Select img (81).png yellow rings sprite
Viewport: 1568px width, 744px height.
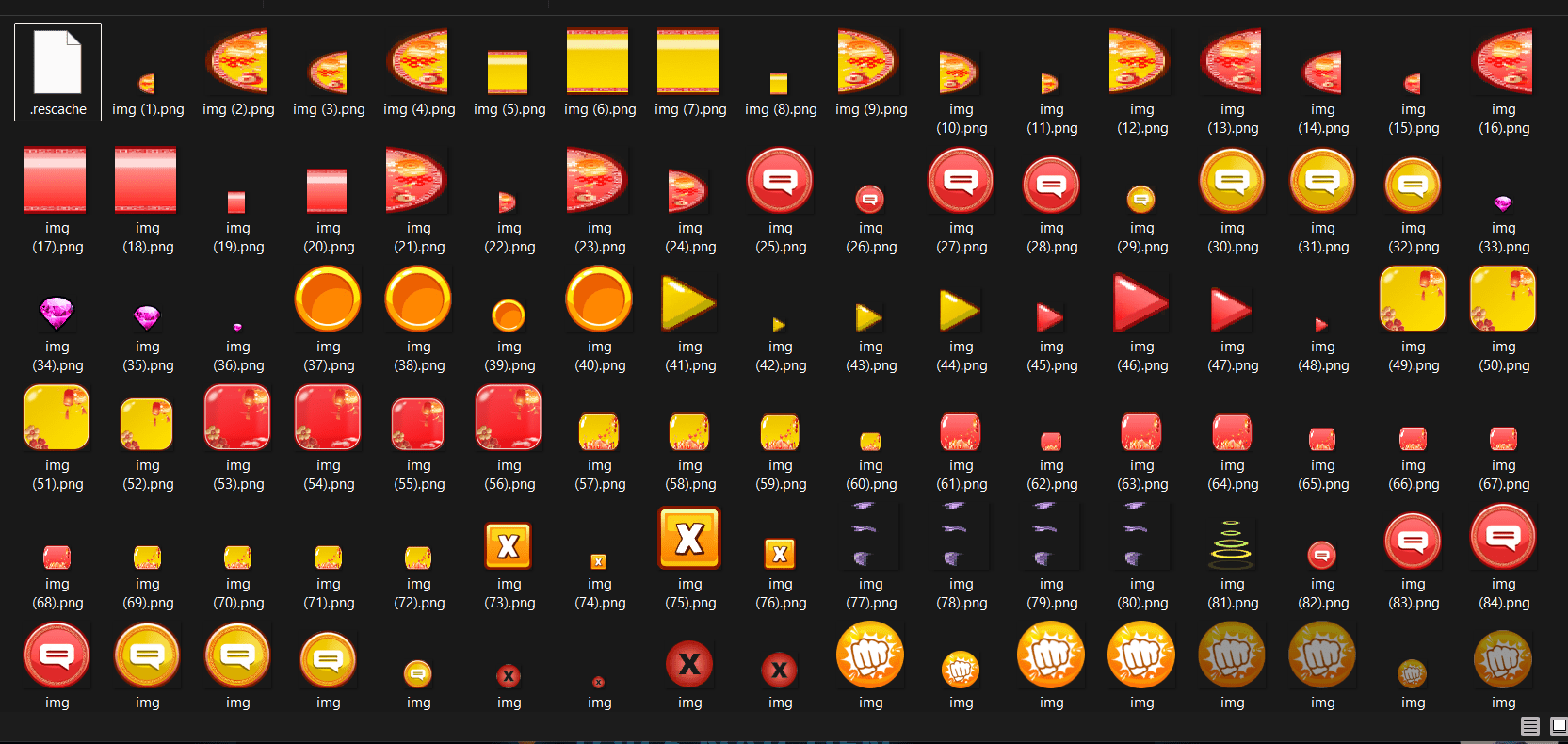click(x=1232, y=544)
